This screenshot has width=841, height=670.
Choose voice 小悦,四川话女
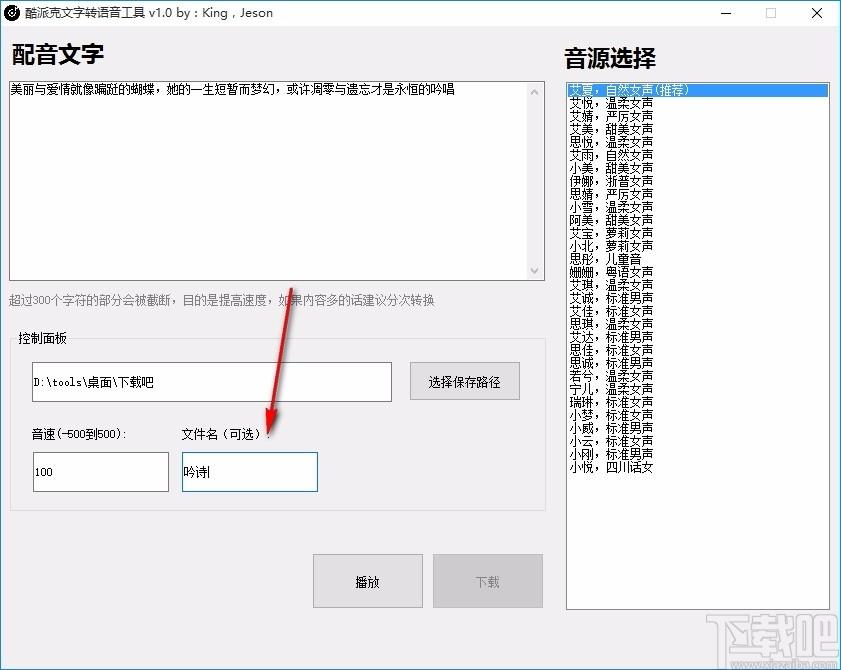(x=697, y=467)
